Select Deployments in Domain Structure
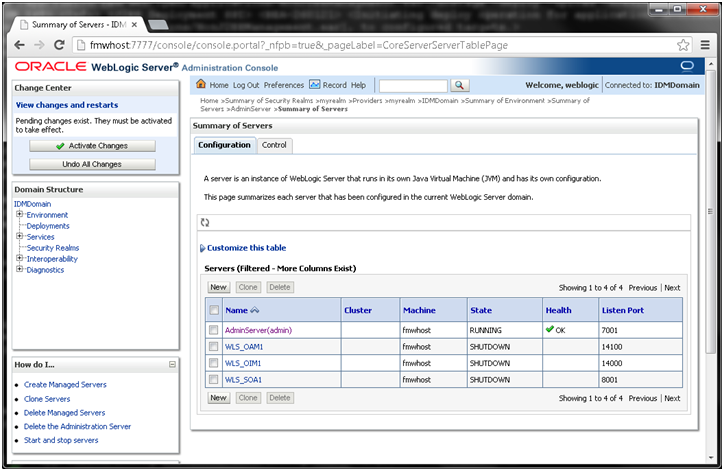 click(x=48, y=226)
